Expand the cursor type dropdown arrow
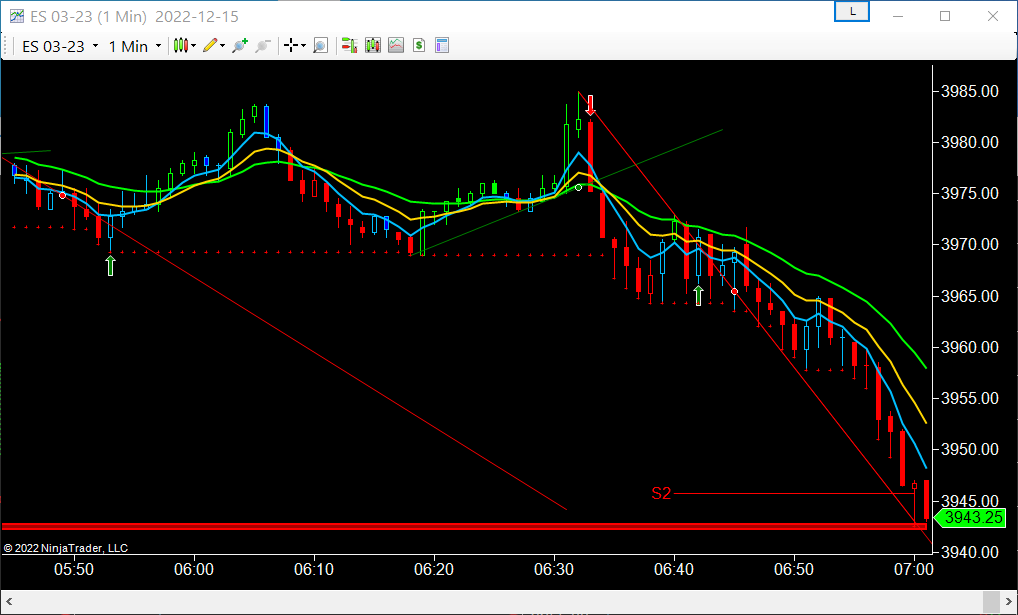The image size is (1018, 615). point(303,46)
